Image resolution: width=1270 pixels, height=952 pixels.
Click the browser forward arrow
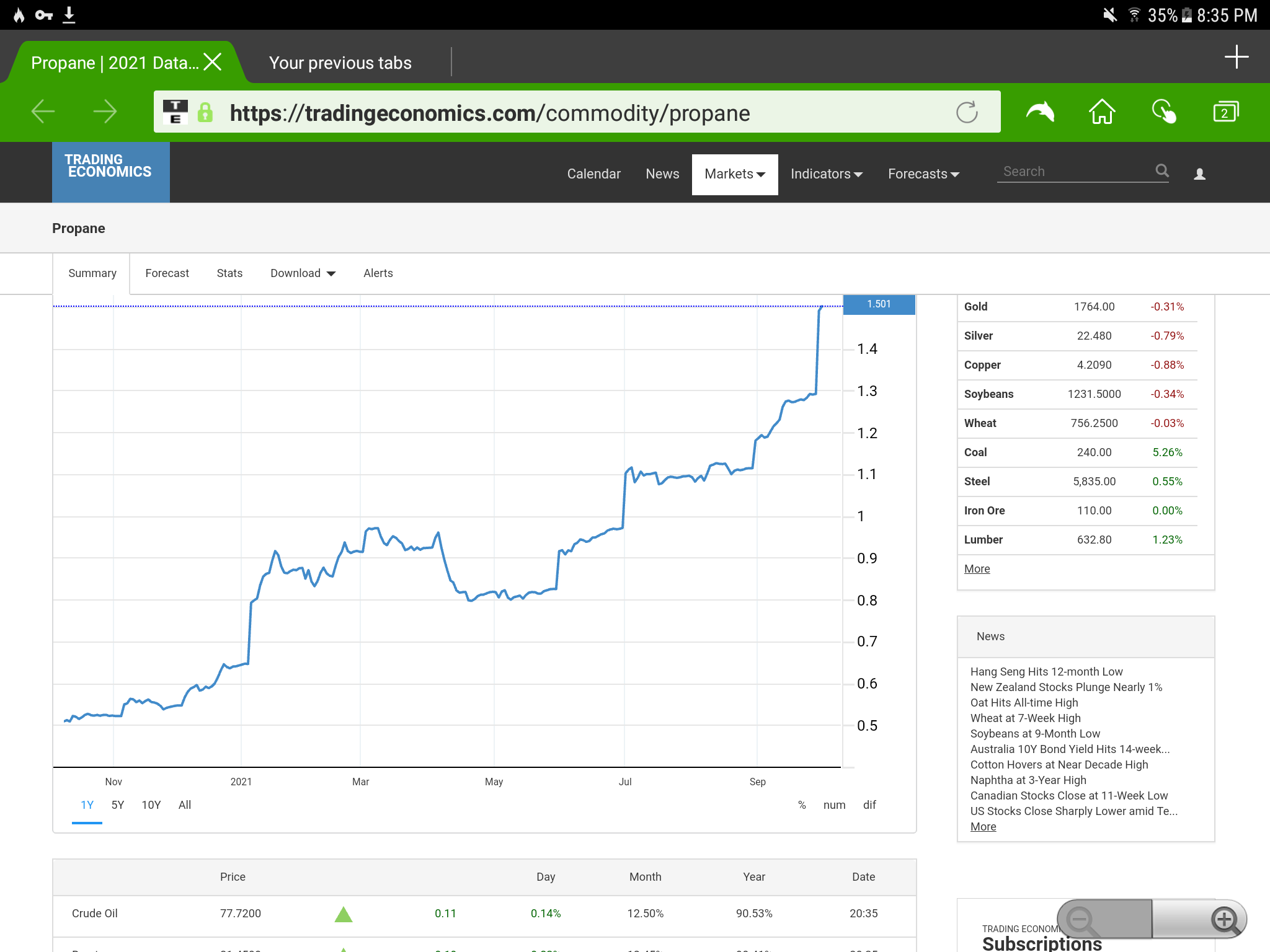pos(104,112)
